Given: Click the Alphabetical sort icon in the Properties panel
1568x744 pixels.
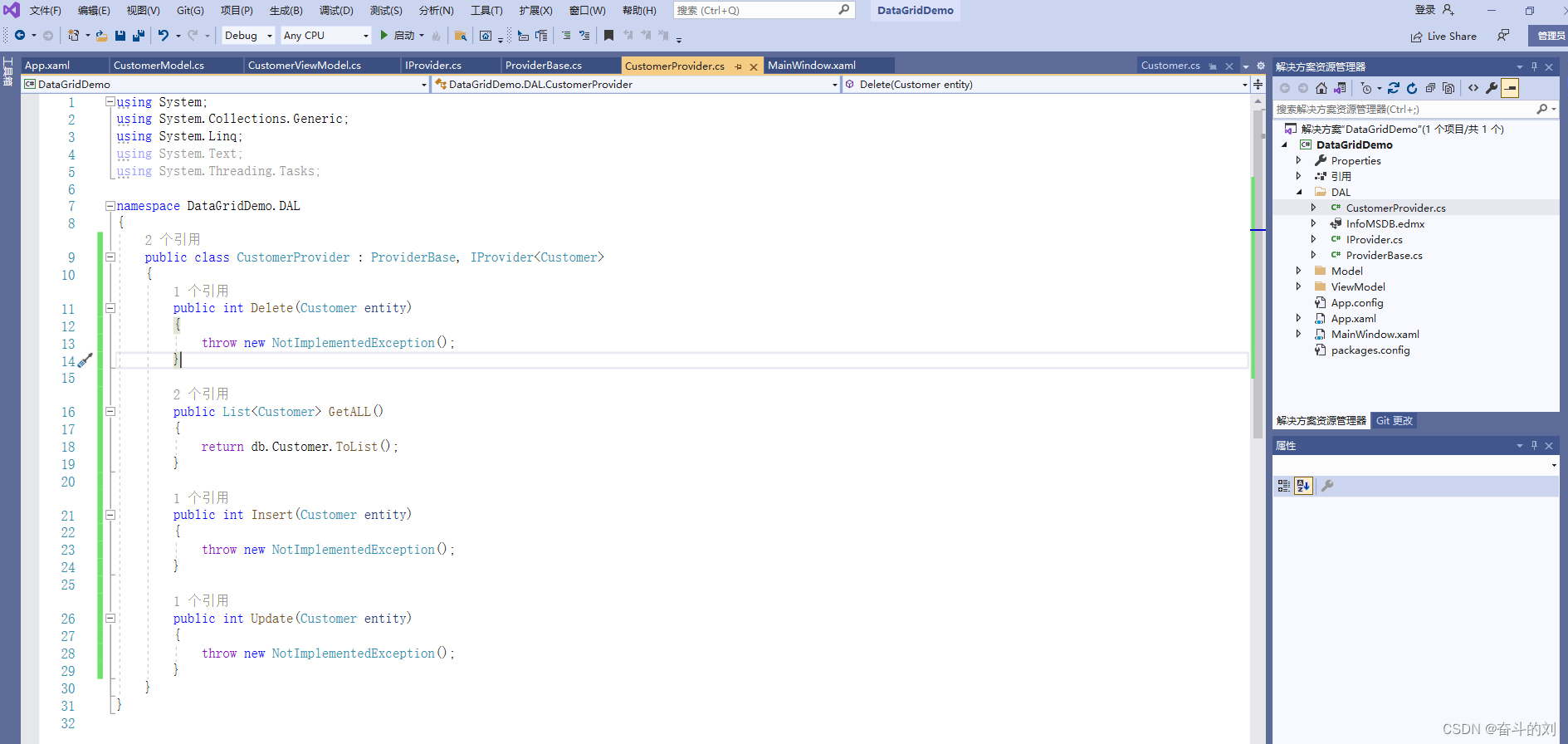Looking at the screenshot, I should [x=1303, y=486].
